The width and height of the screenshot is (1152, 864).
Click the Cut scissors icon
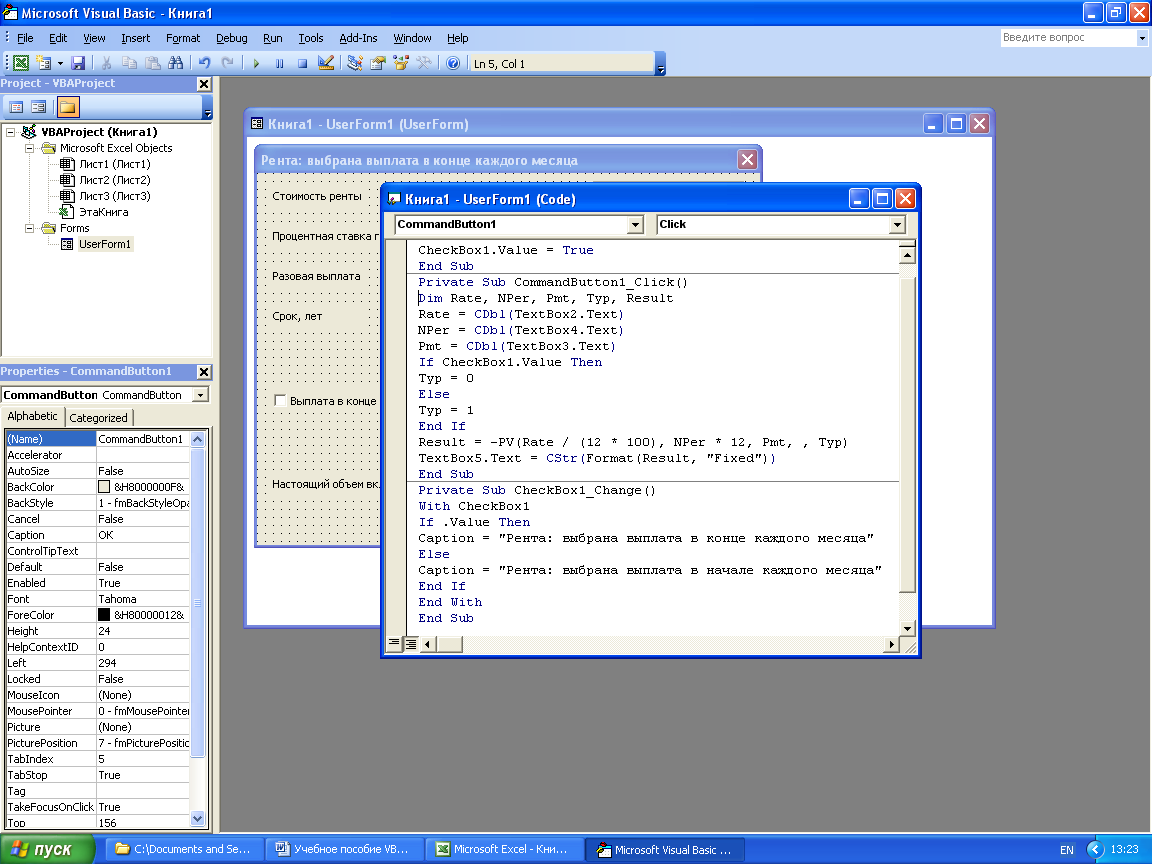tap(107, 63)
